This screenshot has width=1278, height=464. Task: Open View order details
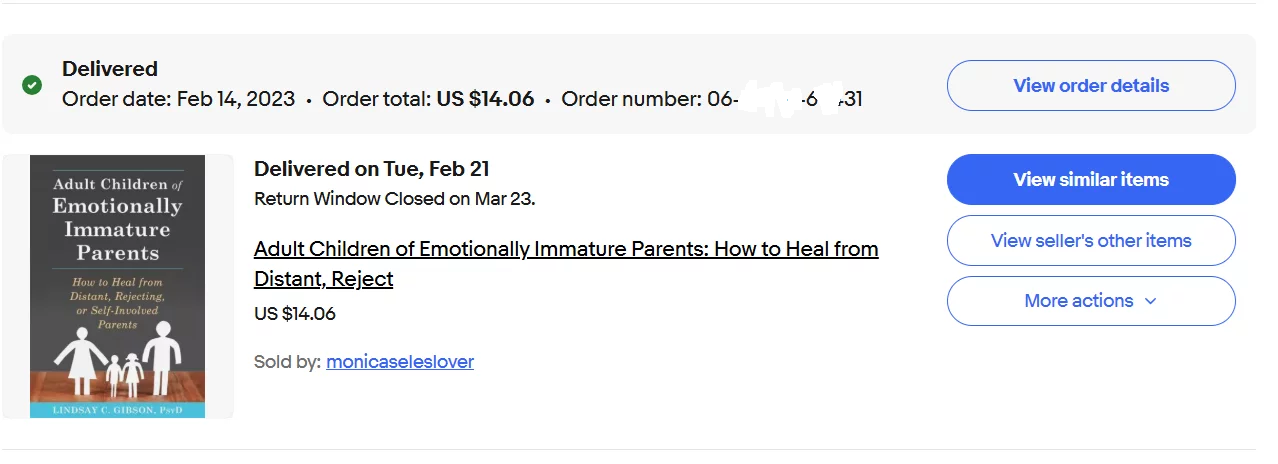[1091, 85]
